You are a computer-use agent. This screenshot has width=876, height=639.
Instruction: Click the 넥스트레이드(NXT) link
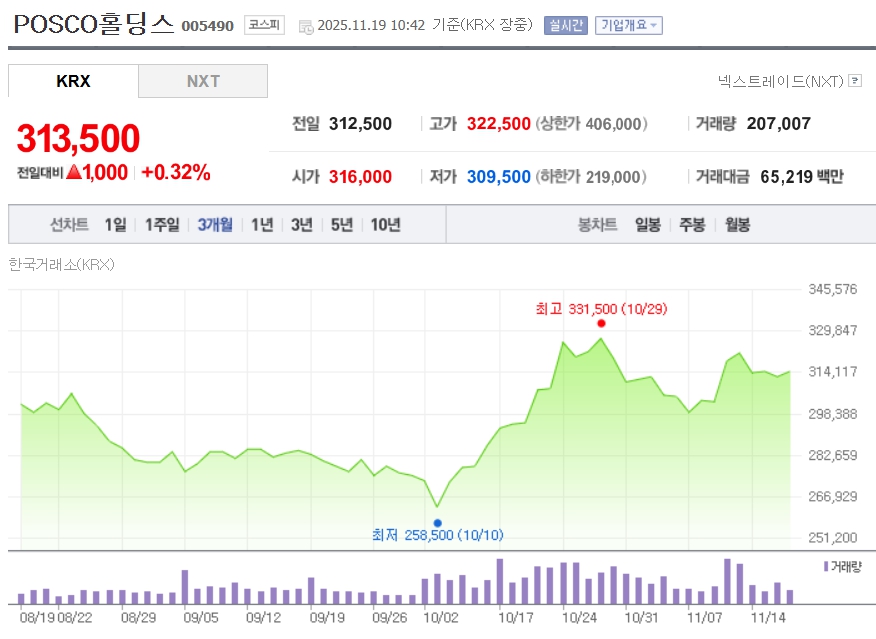781,81
